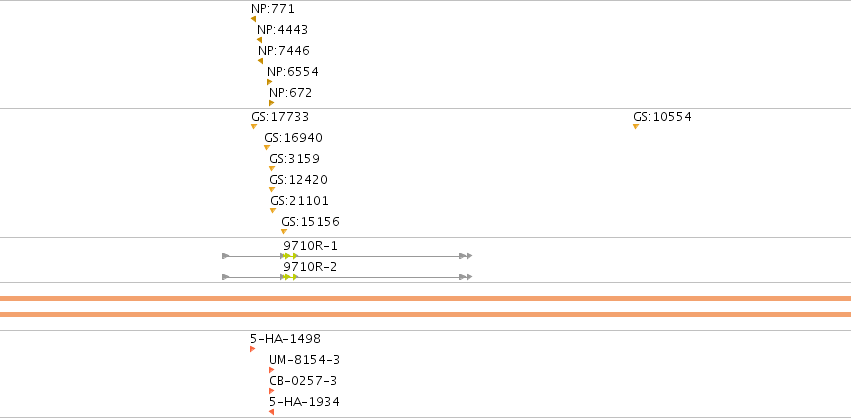Click the leftmost gray arrow of 9710R-2
The width and height of the screenshot is (851, 418).
click(x=226, y=277)
